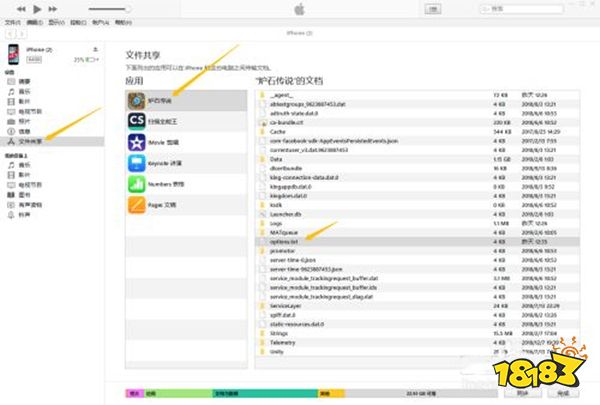Select the Strings folder row
The height and width of the screenshot is (405, 600).
pos(417,333)
